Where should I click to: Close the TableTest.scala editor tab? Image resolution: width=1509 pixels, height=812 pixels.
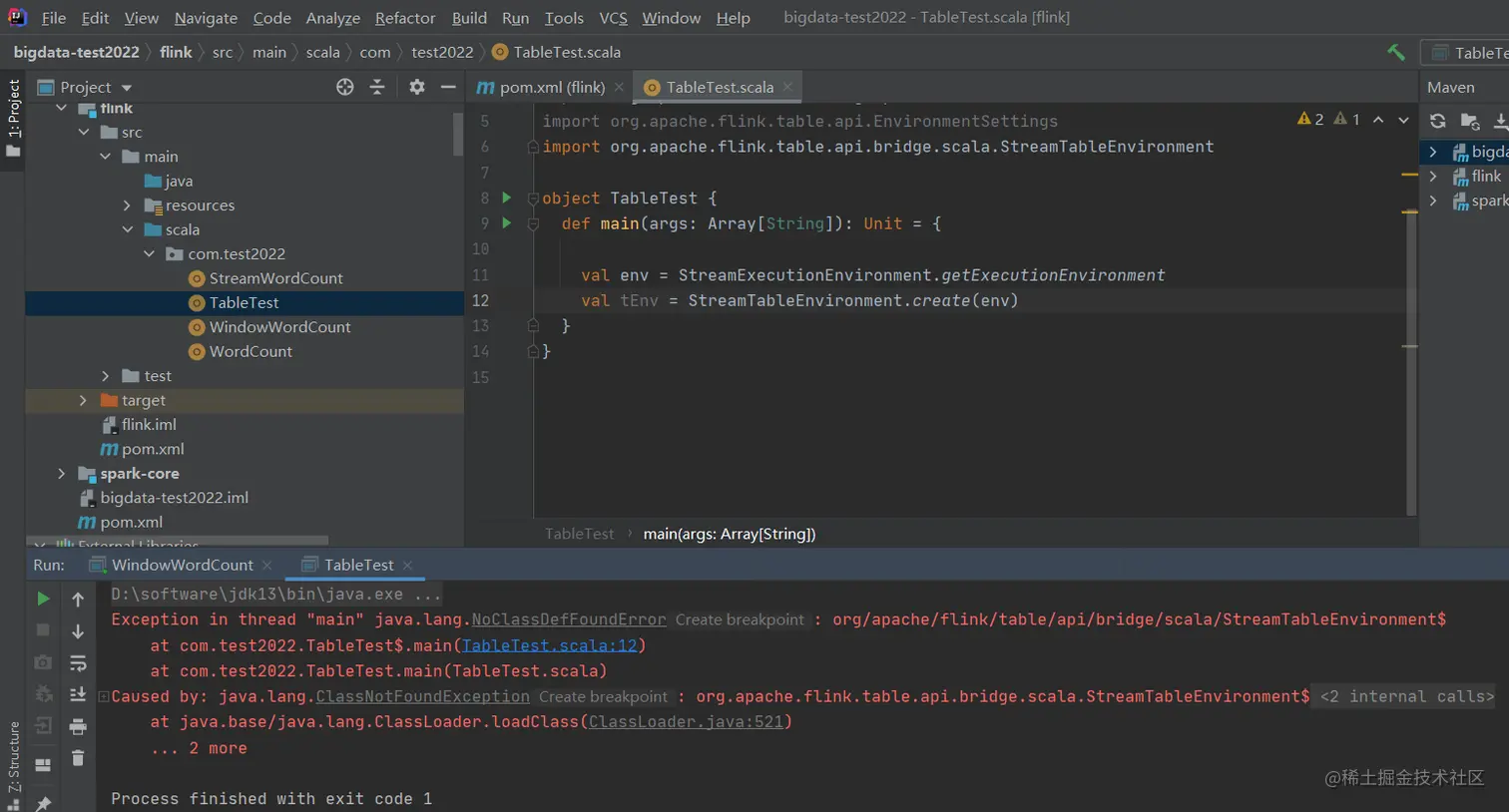coord(787,87)
